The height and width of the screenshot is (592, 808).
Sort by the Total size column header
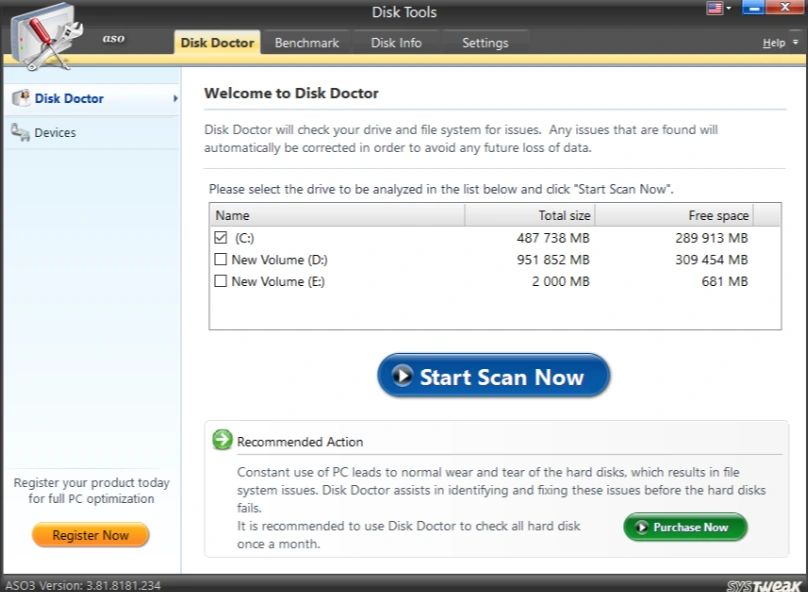click(x=530, y=215)
